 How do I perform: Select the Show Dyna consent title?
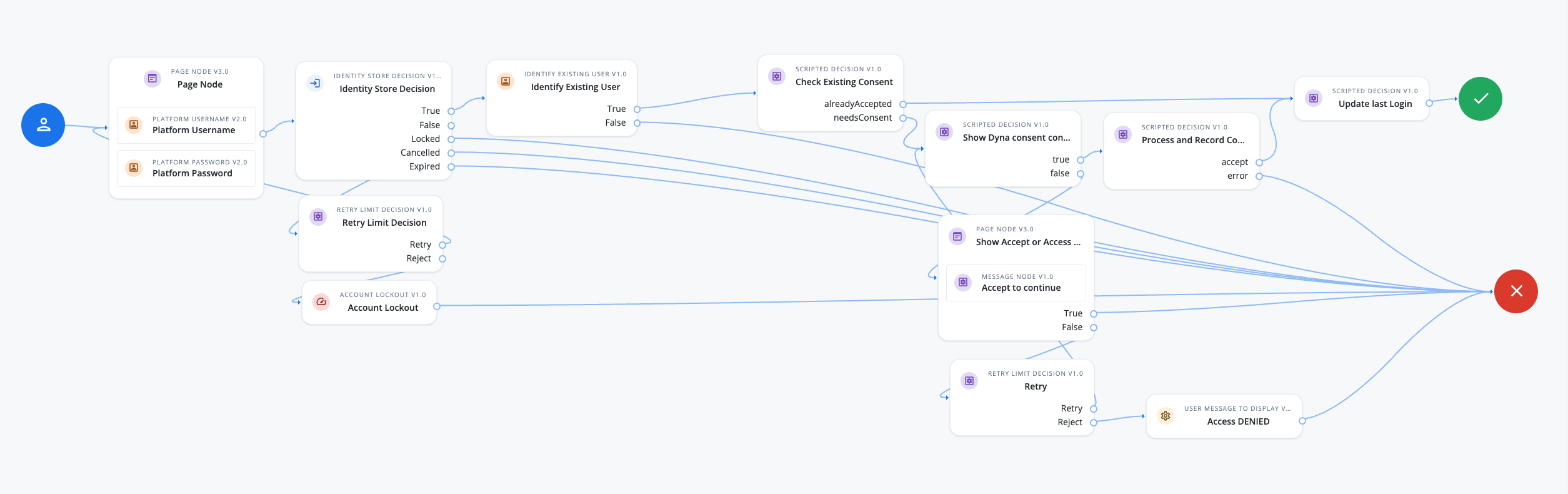[1017, 138]
